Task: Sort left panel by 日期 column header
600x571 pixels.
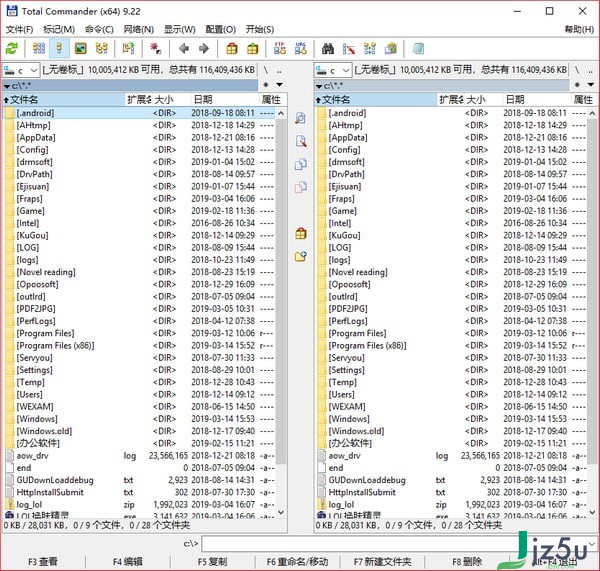Action: pyautogui.click(x=225, y=100)
